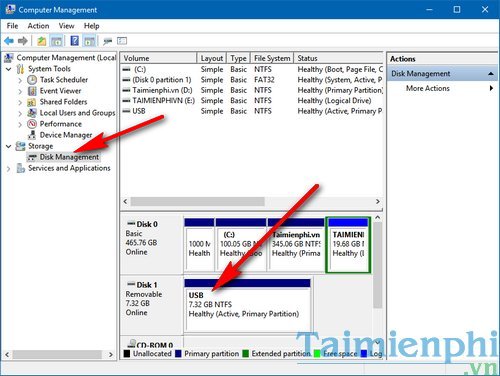Open the Action menu
The height and width of the screenshot is (376, 500).
[38, 26]
